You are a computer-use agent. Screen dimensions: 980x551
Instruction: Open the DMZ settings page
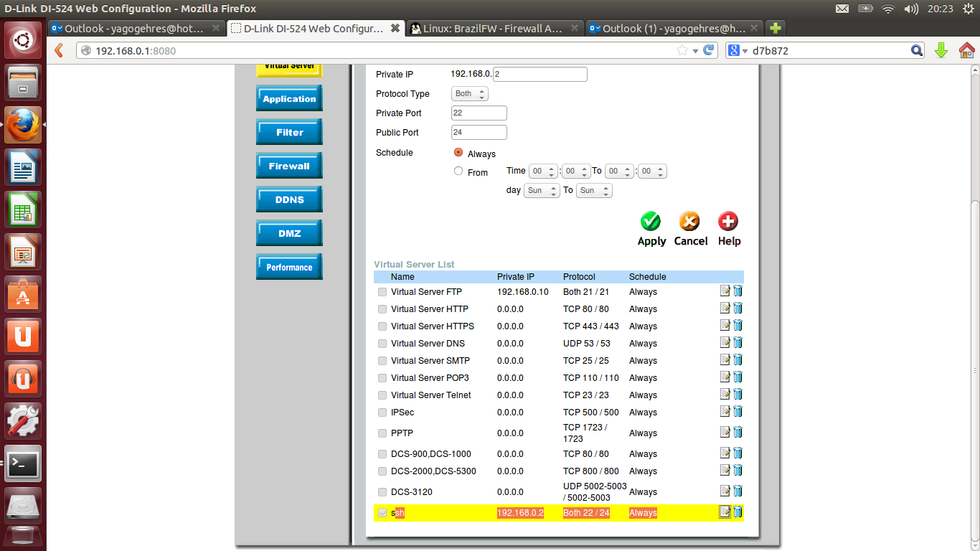click(x=289, y=234)
